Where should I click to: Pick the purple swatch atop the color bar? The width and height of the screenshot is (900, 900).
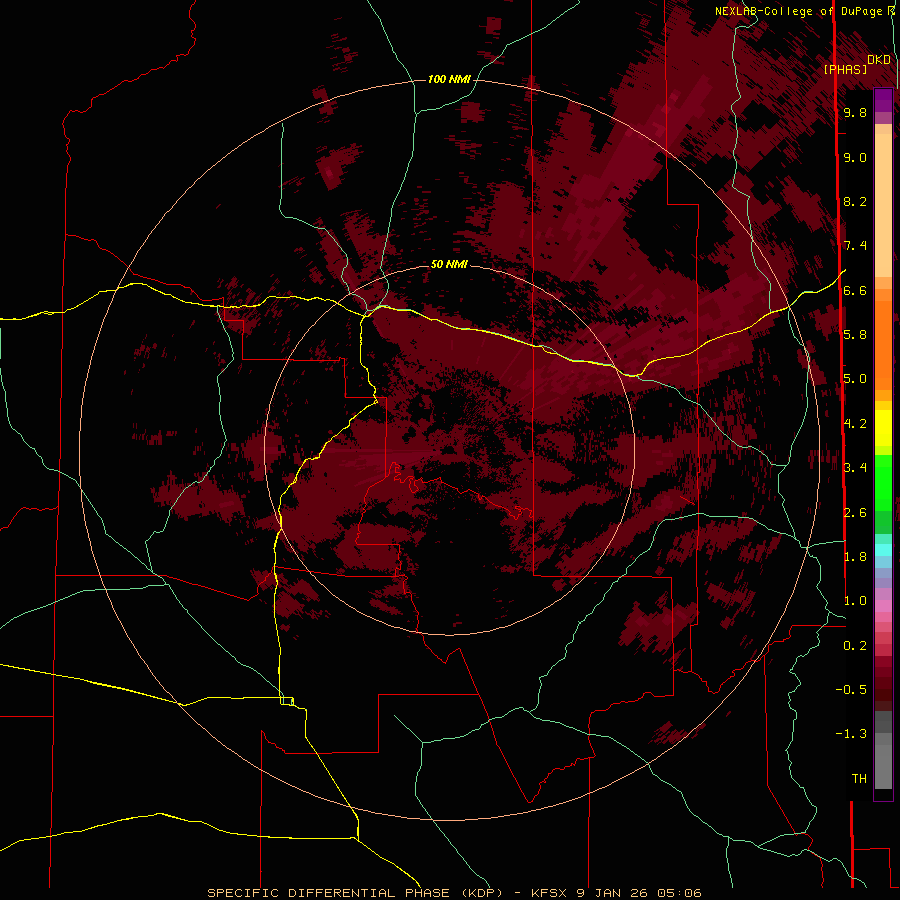(883, 100)
